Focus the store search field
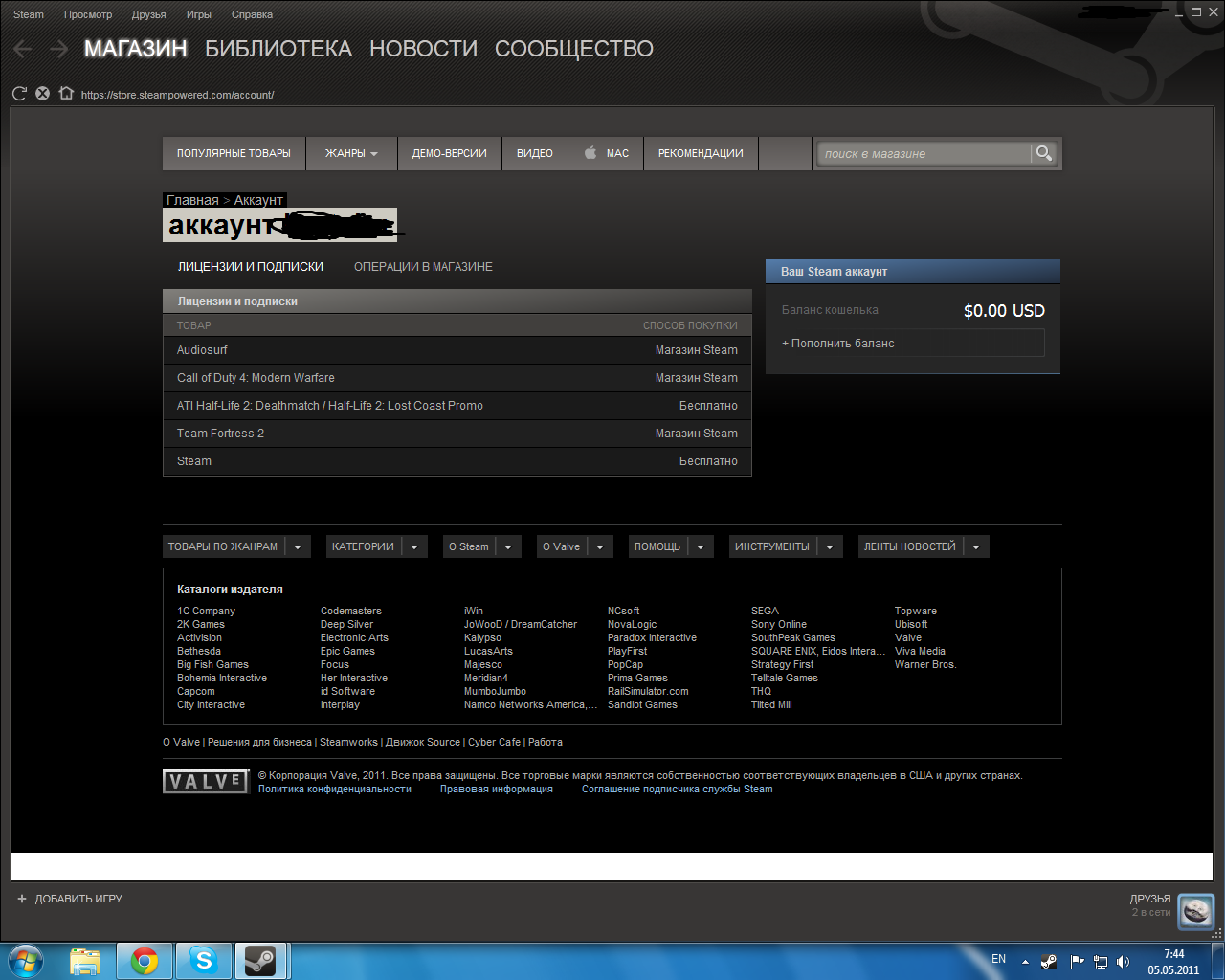 (924, 153)
